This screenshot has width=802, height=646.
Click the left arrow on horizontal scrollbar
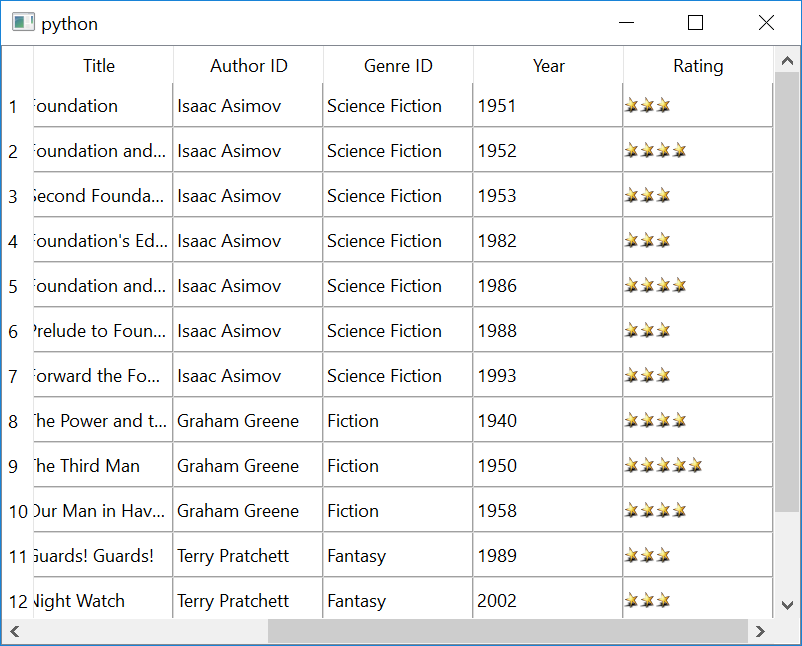pyautogui.click(x=14, y=631)
